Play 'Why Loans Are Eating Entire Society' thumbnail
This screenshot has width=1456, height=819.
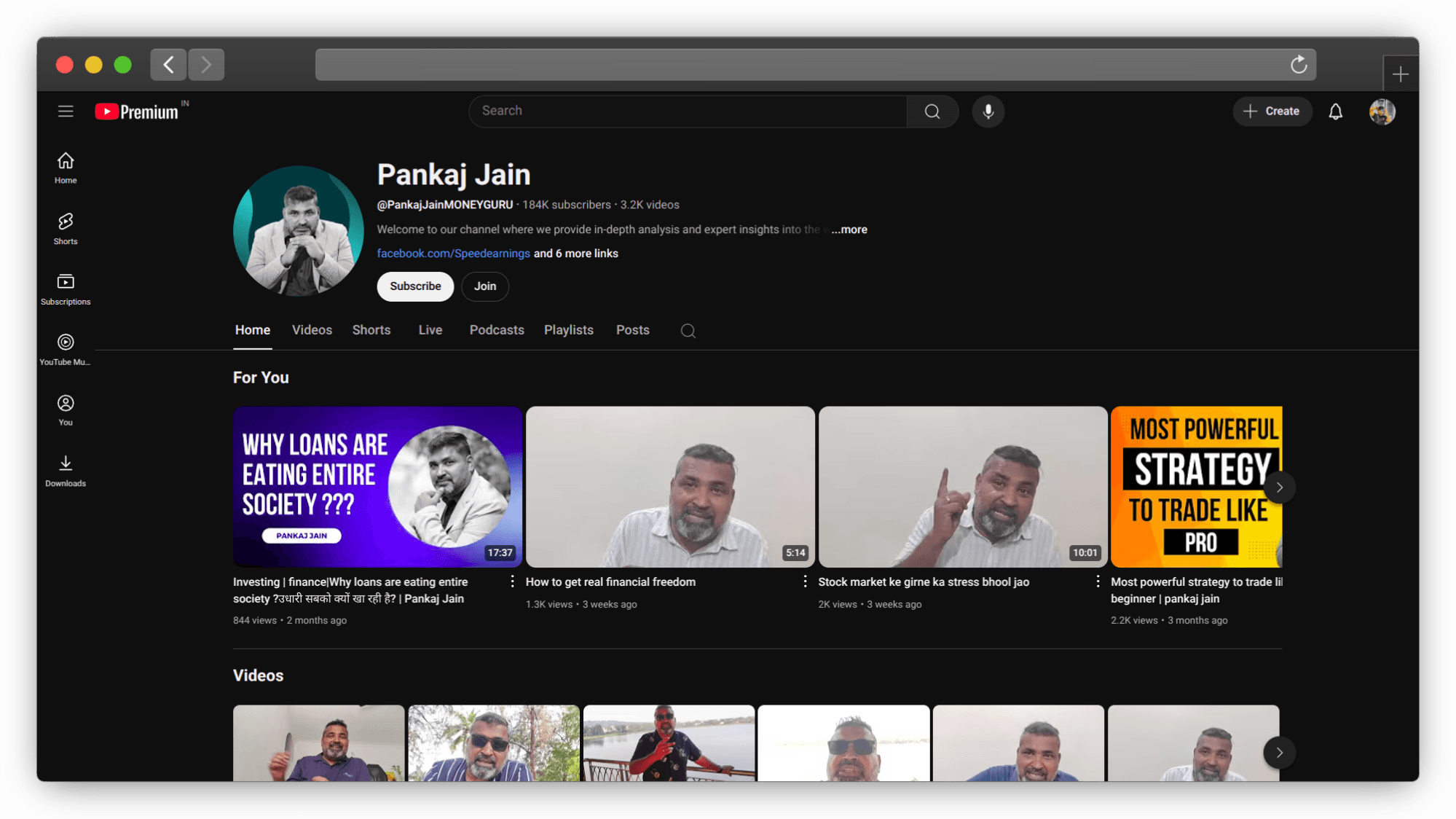coord(377,487)
